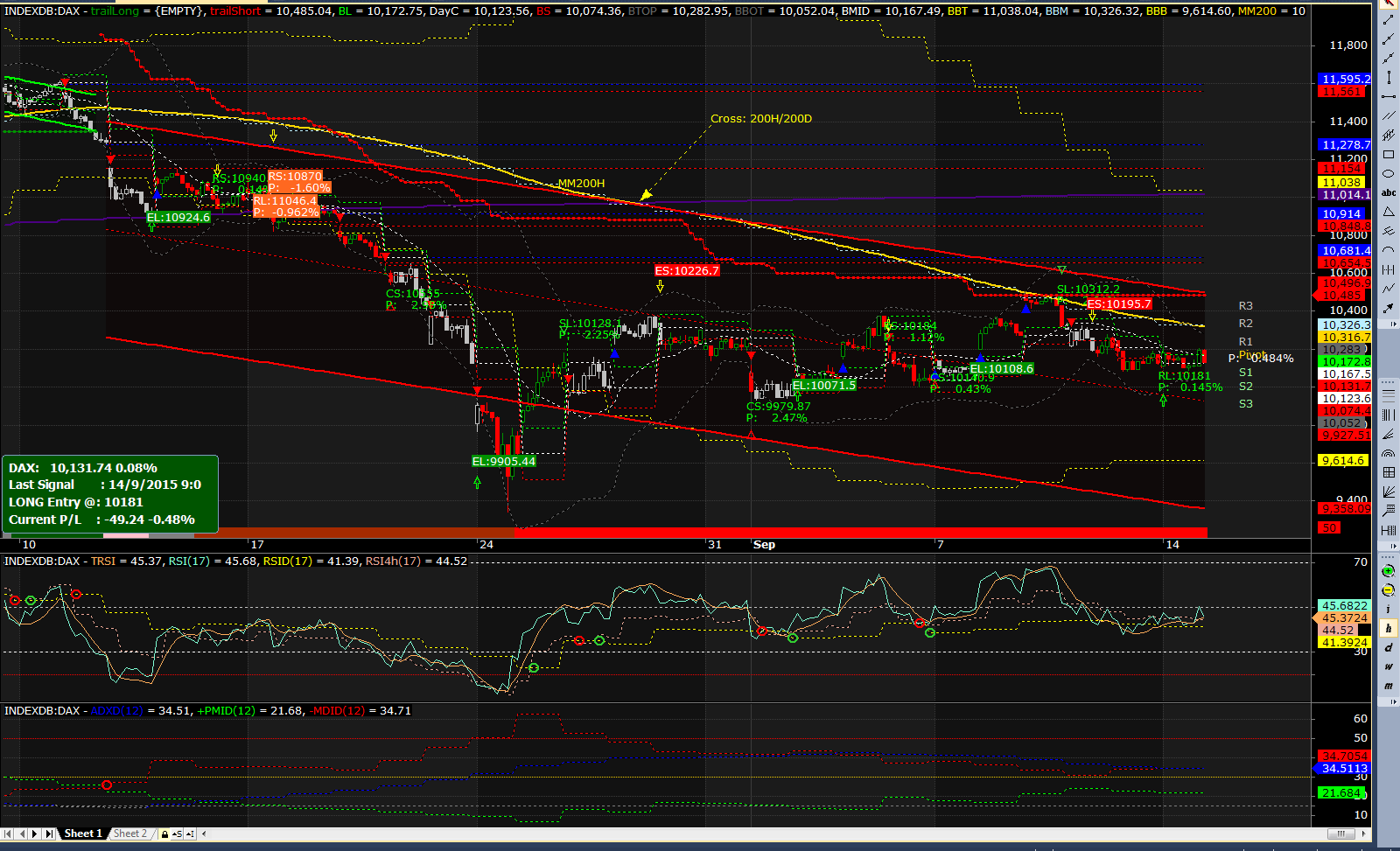Click the ES:10226.7 signal label
The image size is (1400, 851).
pyautogui.click(x=687, y=270)
